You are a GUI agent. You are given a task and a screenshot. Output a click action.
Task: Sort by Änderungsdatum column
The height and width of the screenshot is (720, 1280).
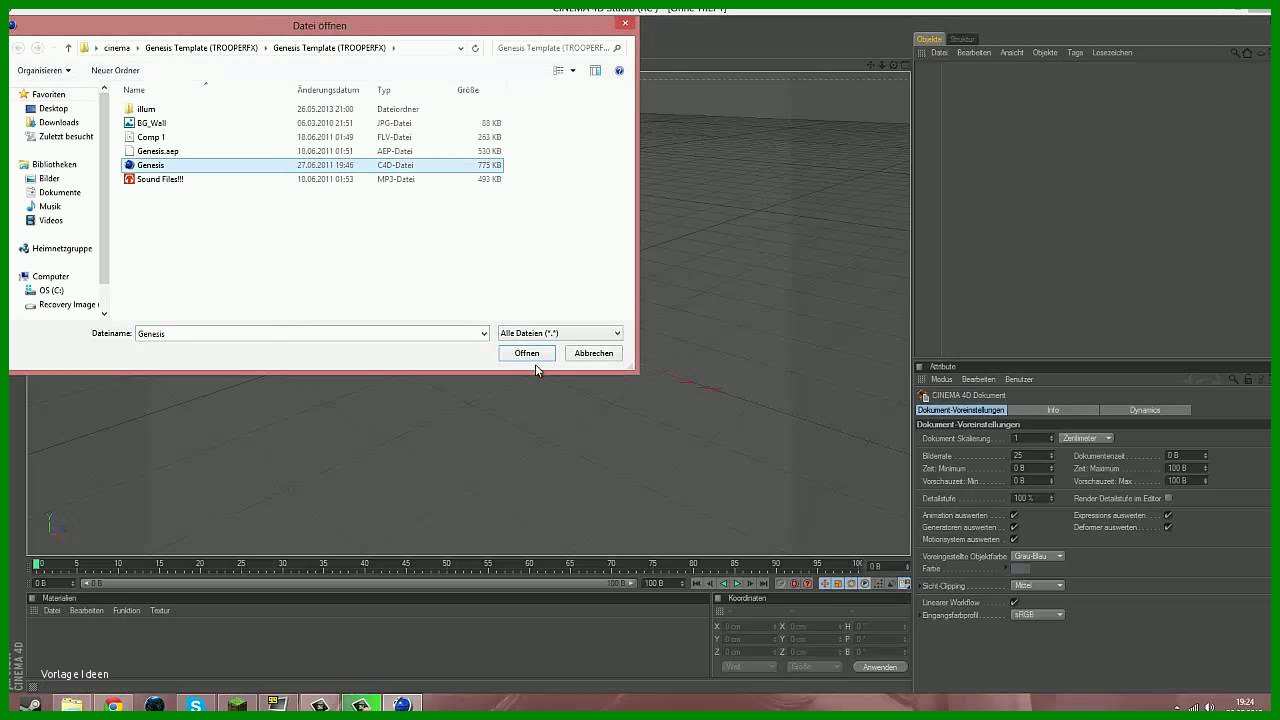[x=328, y=90]
